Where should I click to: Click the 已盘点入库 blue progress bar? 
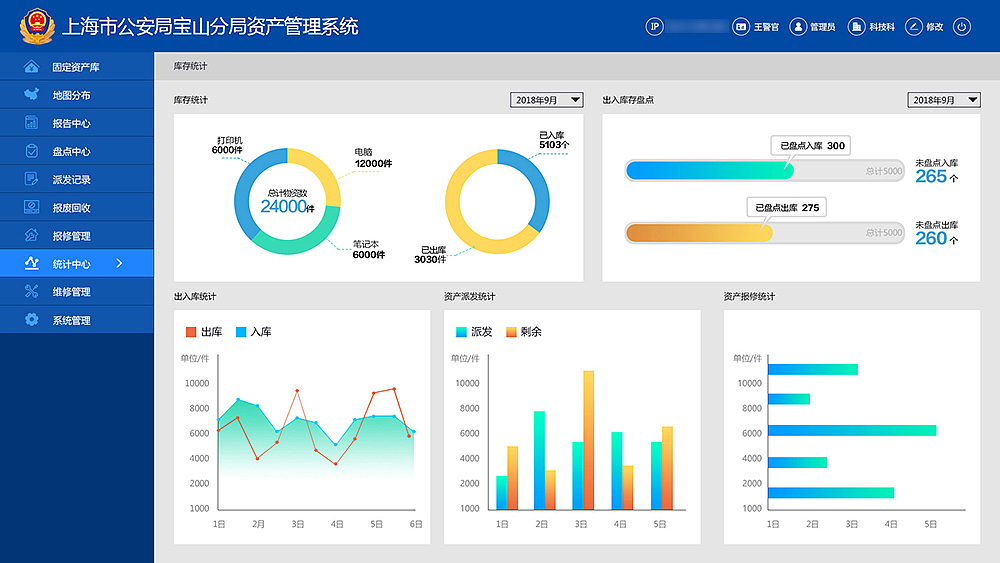pyautogui.click(x=710, y=170)
